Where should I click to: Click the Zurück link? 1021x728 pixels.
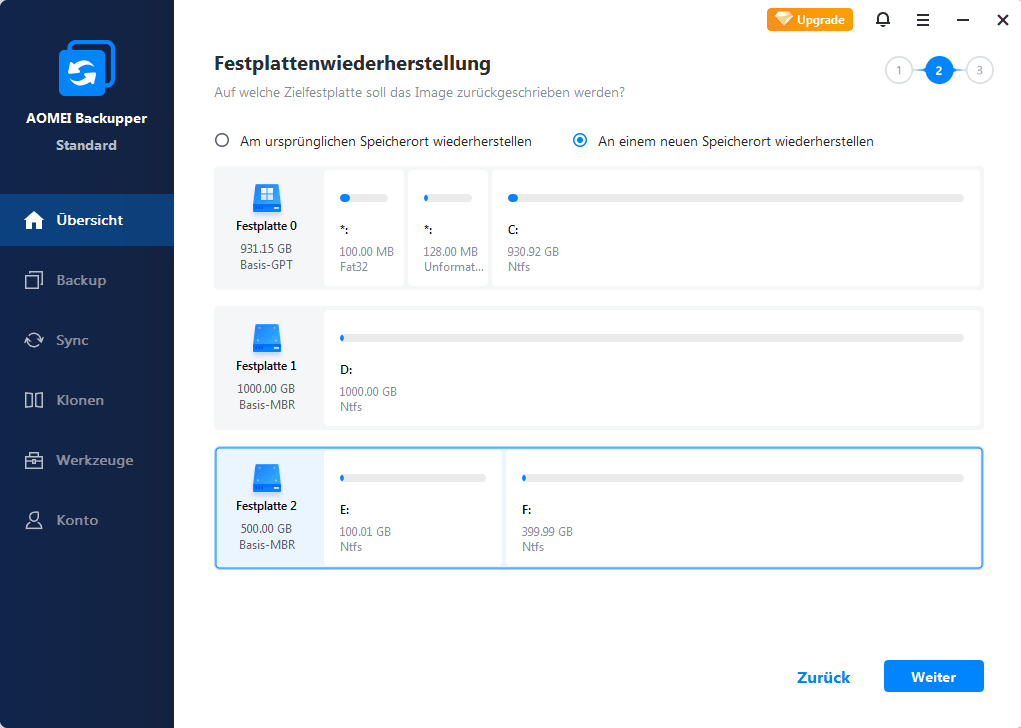coord(823,677)
